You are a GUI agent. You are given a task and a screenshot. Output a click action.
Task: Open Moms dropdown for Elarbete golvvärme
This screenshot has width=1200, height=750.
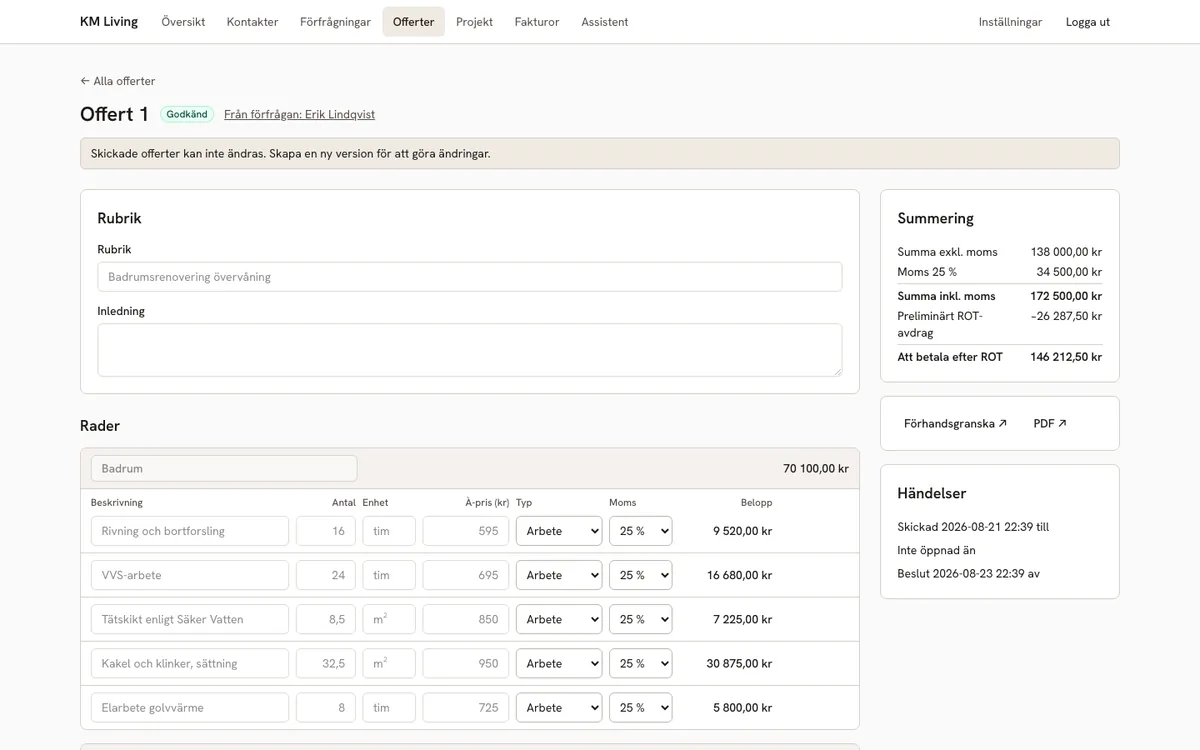(x=640, y=707)
